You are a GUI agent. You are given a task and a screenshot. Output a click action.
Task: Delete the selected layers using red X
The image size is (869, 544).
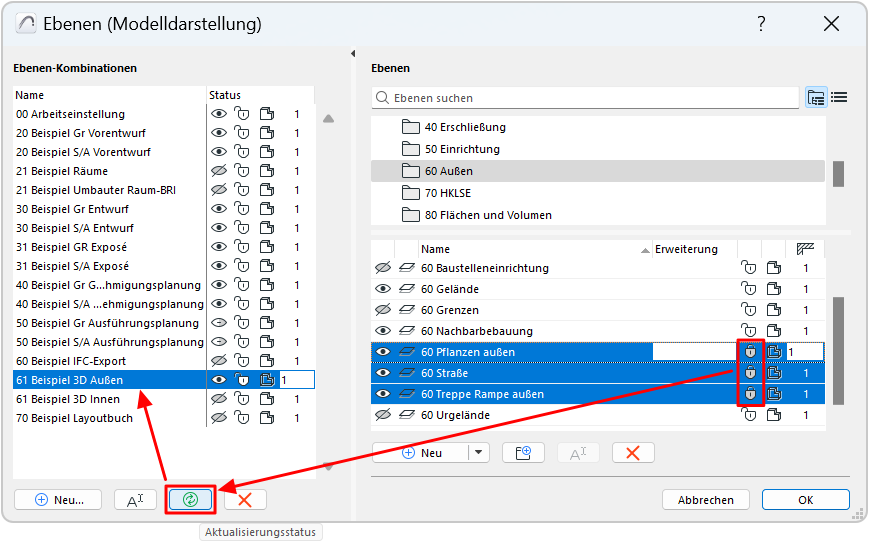tap(632, 453)
